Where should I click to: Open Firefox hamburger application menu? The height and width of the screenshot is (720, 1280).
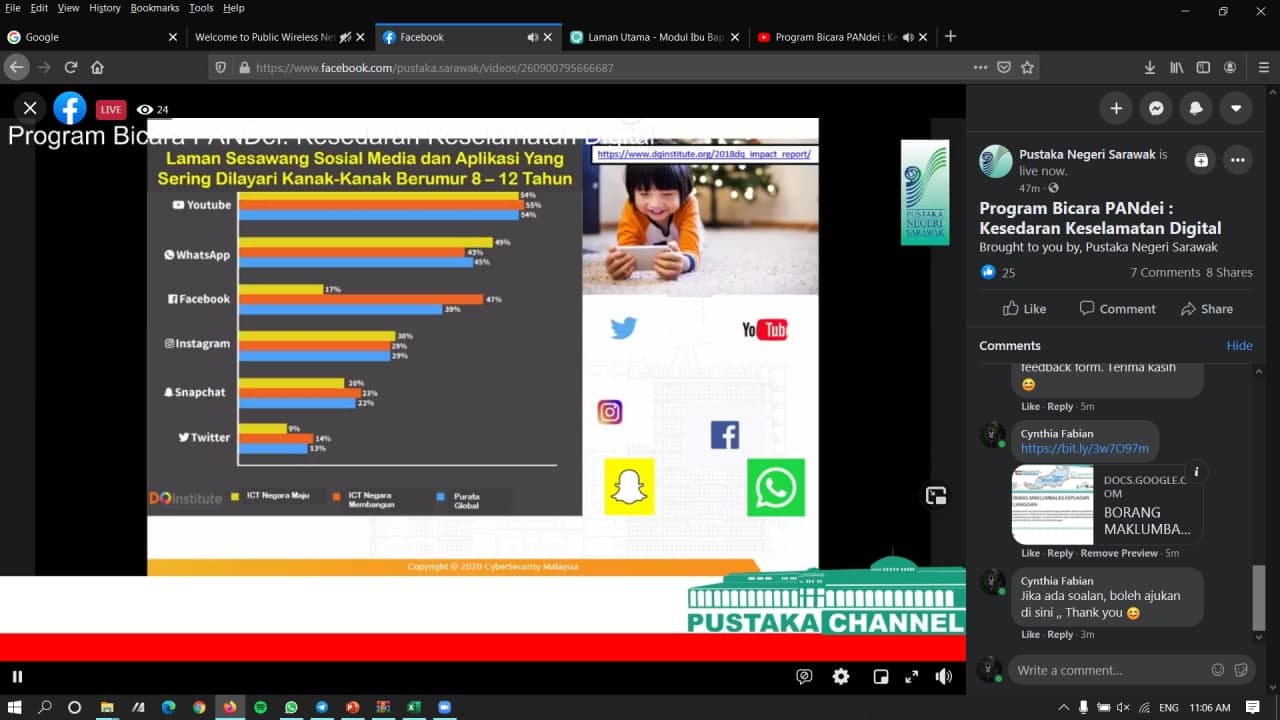[1264, 68]
